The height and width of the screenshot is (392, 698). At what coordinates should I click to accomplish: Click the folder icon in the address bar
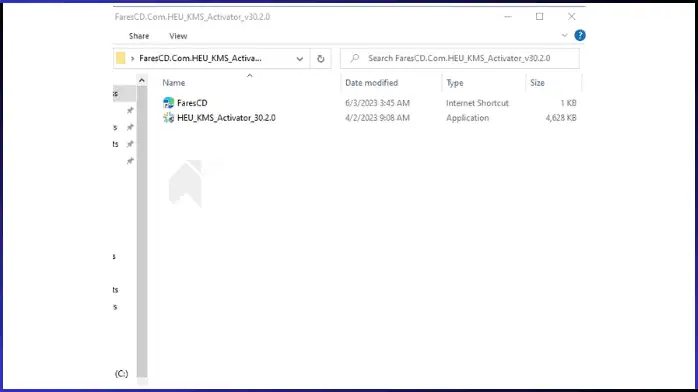point(121,58)
